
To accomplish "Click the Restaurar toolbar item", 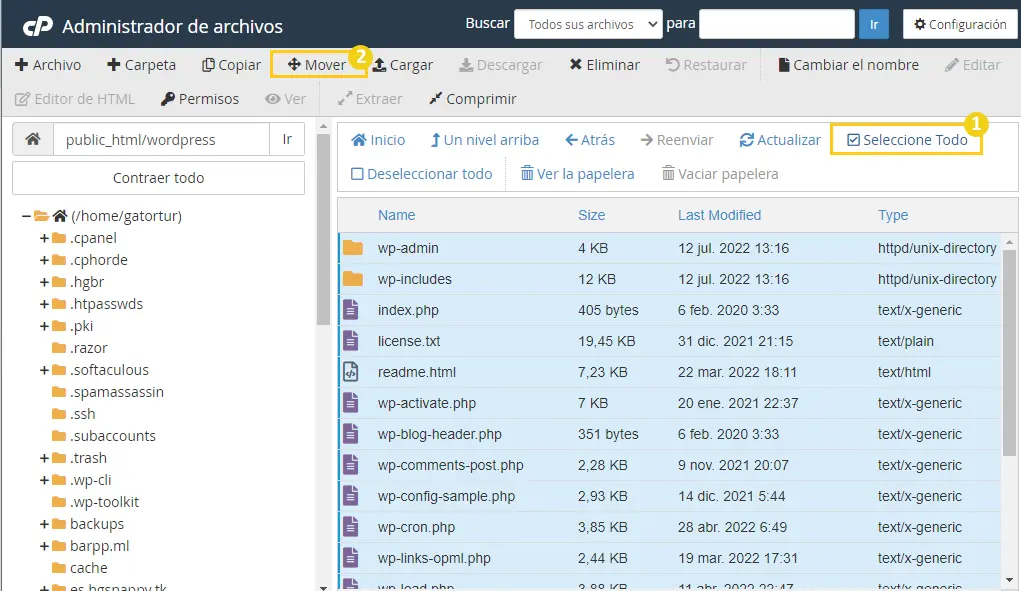I will (x=706, y=65).
